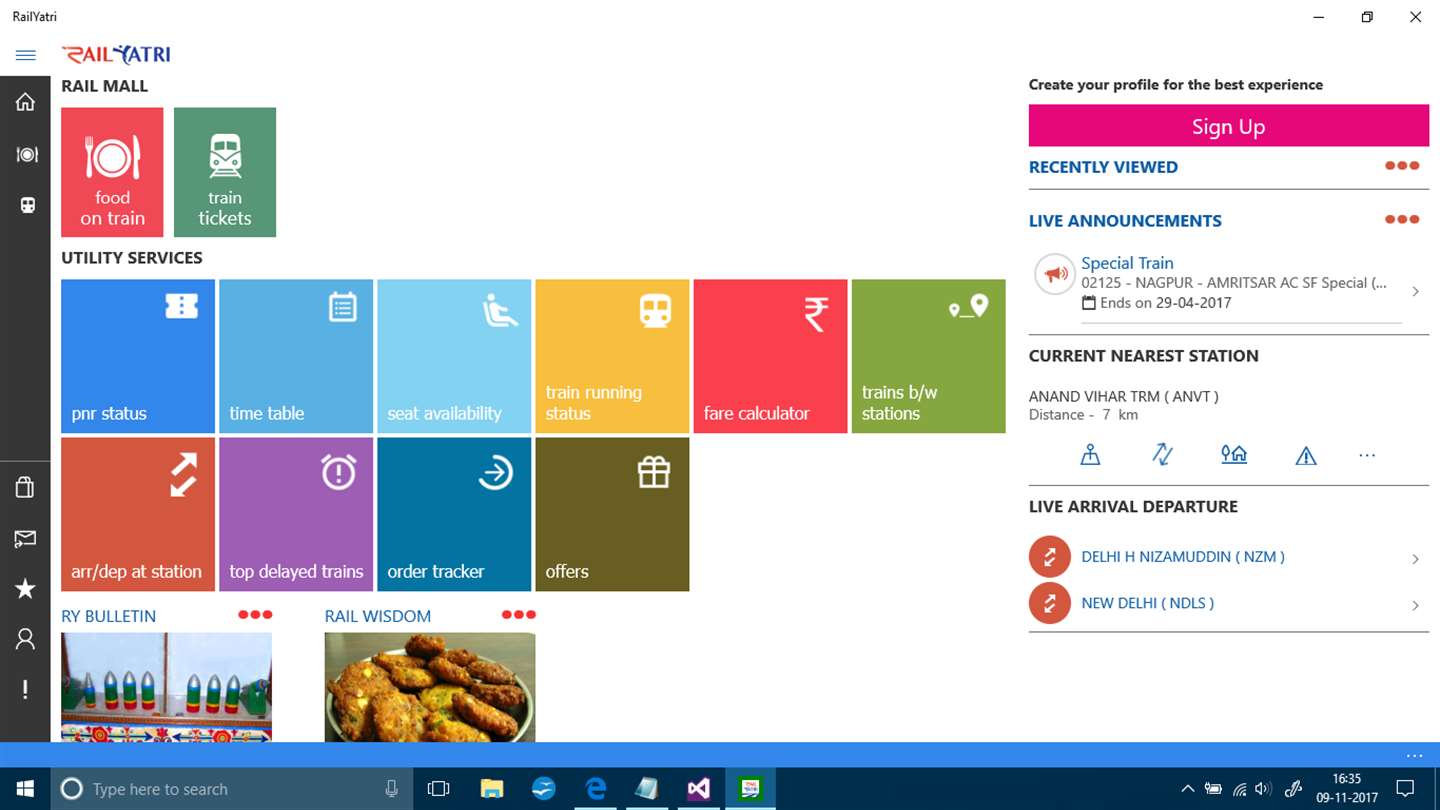Open the food on train tile
The width and height of the screenshot is (1440, 810).
(x=112, y=172)
